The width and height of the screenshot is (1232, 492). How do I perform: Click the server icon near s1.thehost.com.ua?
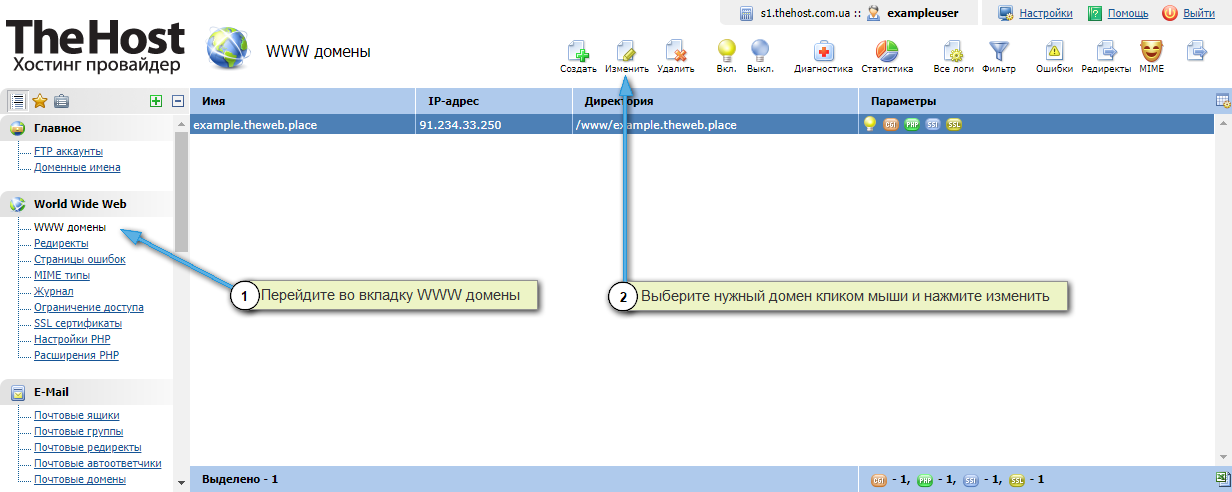pos(746,13)
